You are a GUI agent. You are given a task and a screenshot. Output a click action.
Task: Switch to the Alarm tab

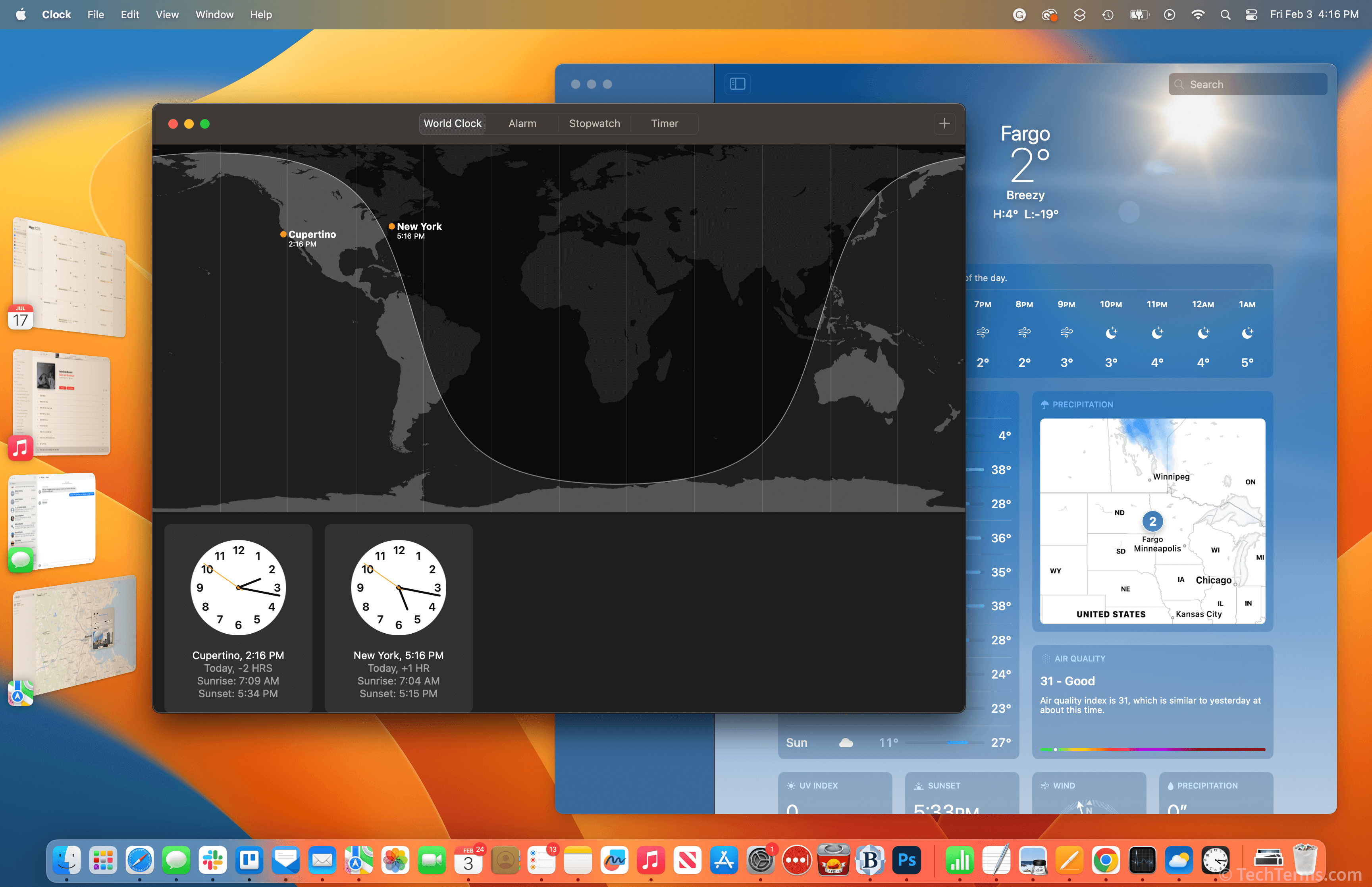tap(522, 123)
